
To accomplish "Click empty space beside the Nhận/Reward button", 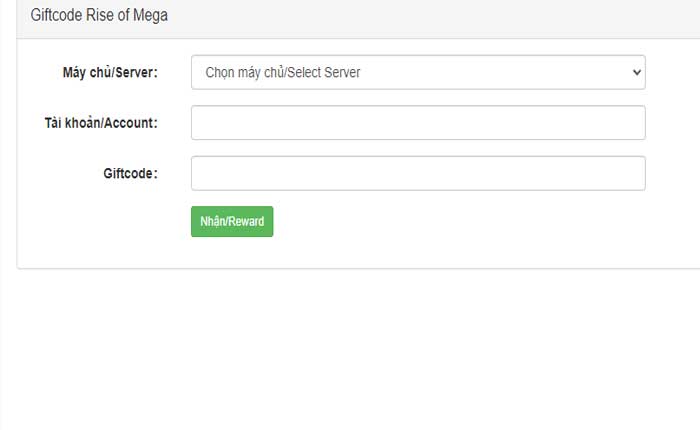I will pyautogui.click(x=450, y=222).
